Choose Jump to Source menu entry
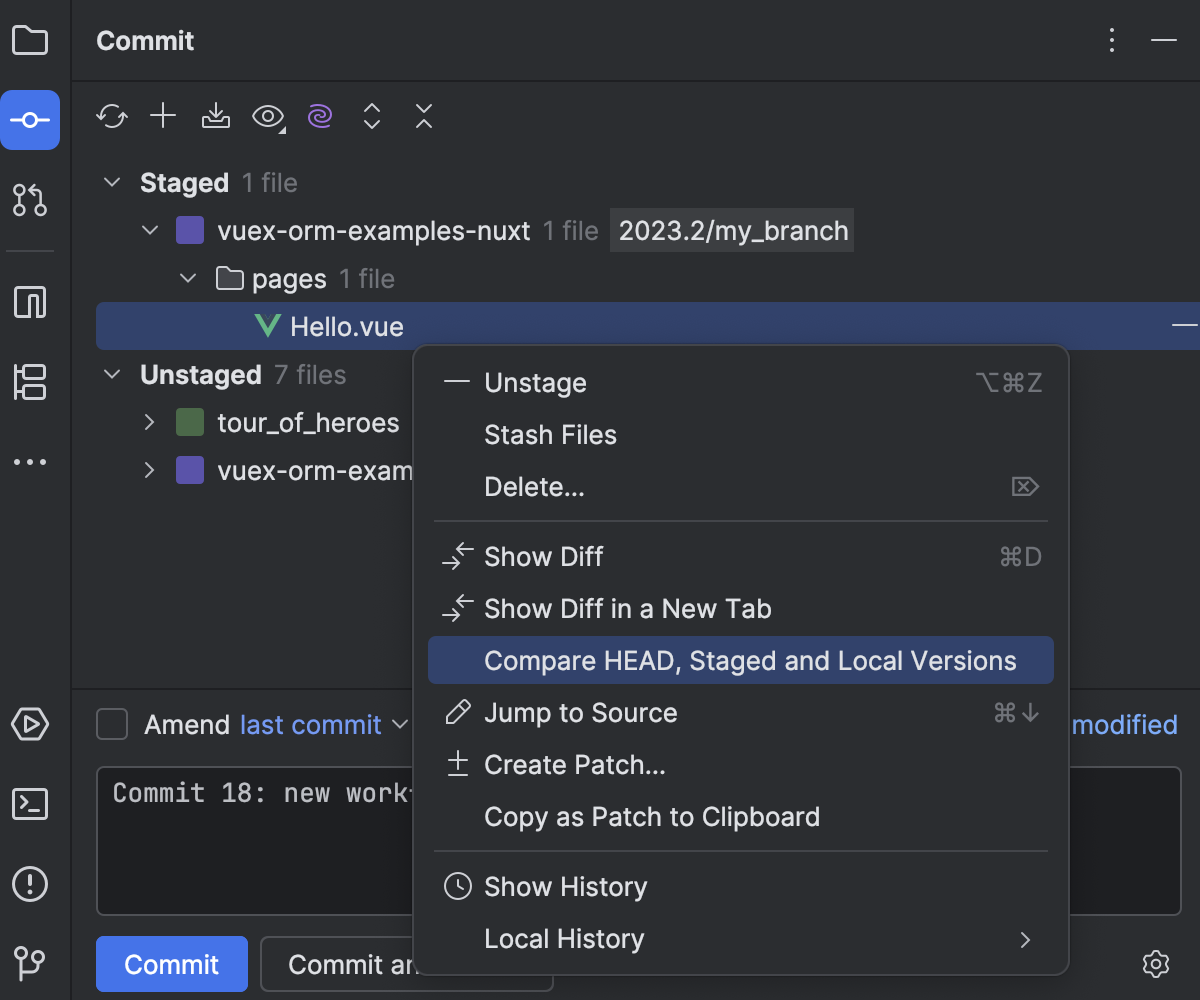Image resolution: width=1200 pixels, height=1000 pixels. coord(740,713)
